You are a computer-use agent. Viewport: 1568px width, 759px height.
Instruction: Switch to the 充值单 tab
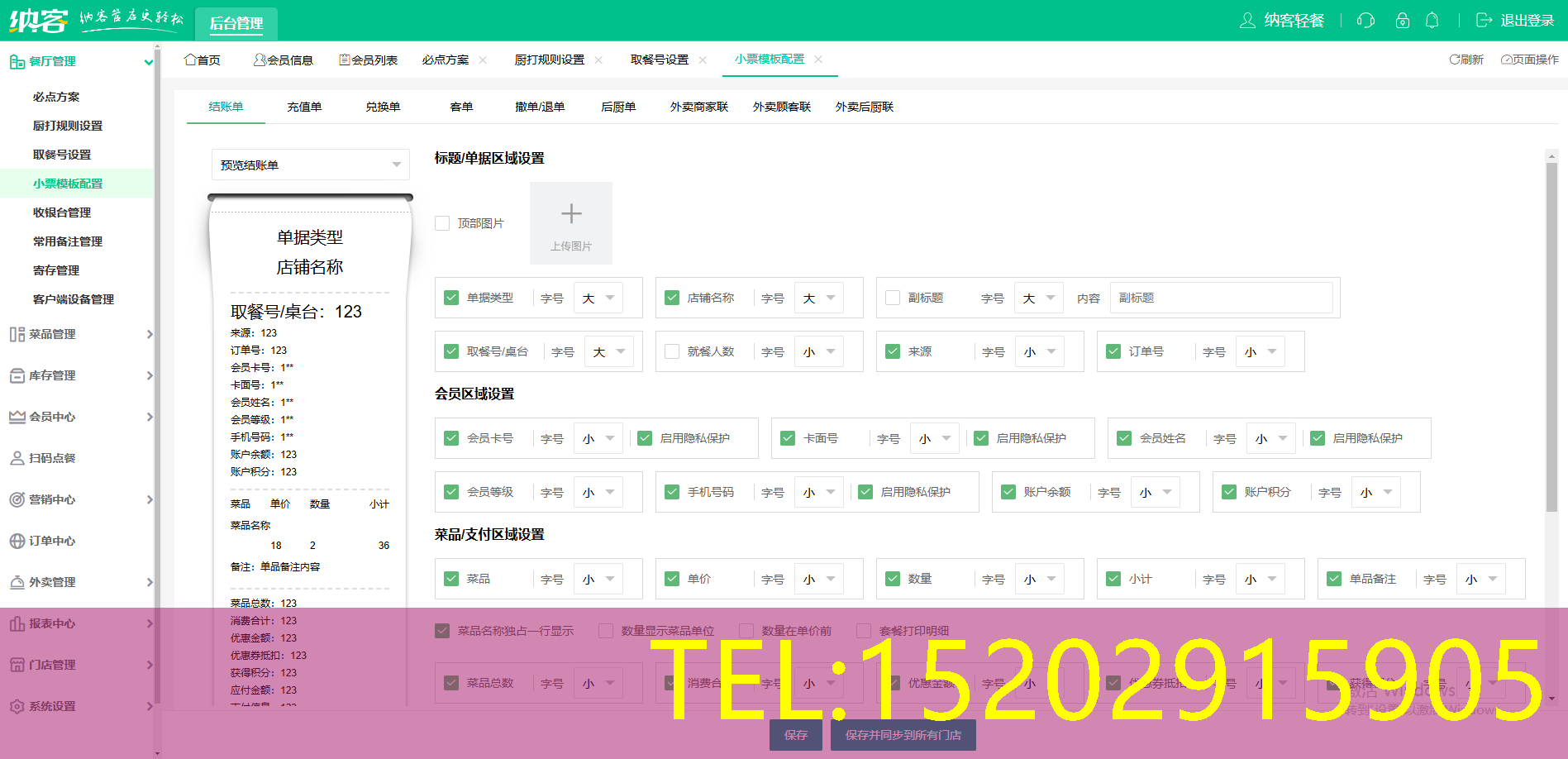[303, 106]
